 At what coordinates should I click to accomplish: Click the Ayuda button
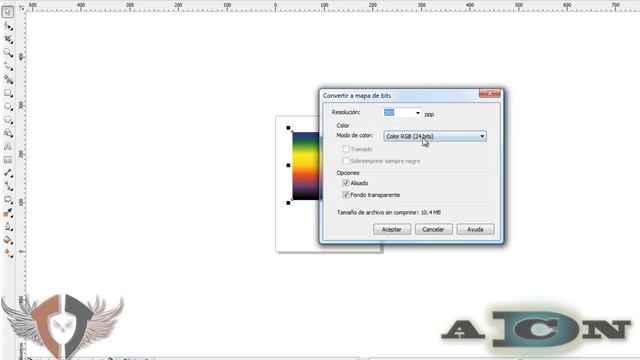coord(476,229)
